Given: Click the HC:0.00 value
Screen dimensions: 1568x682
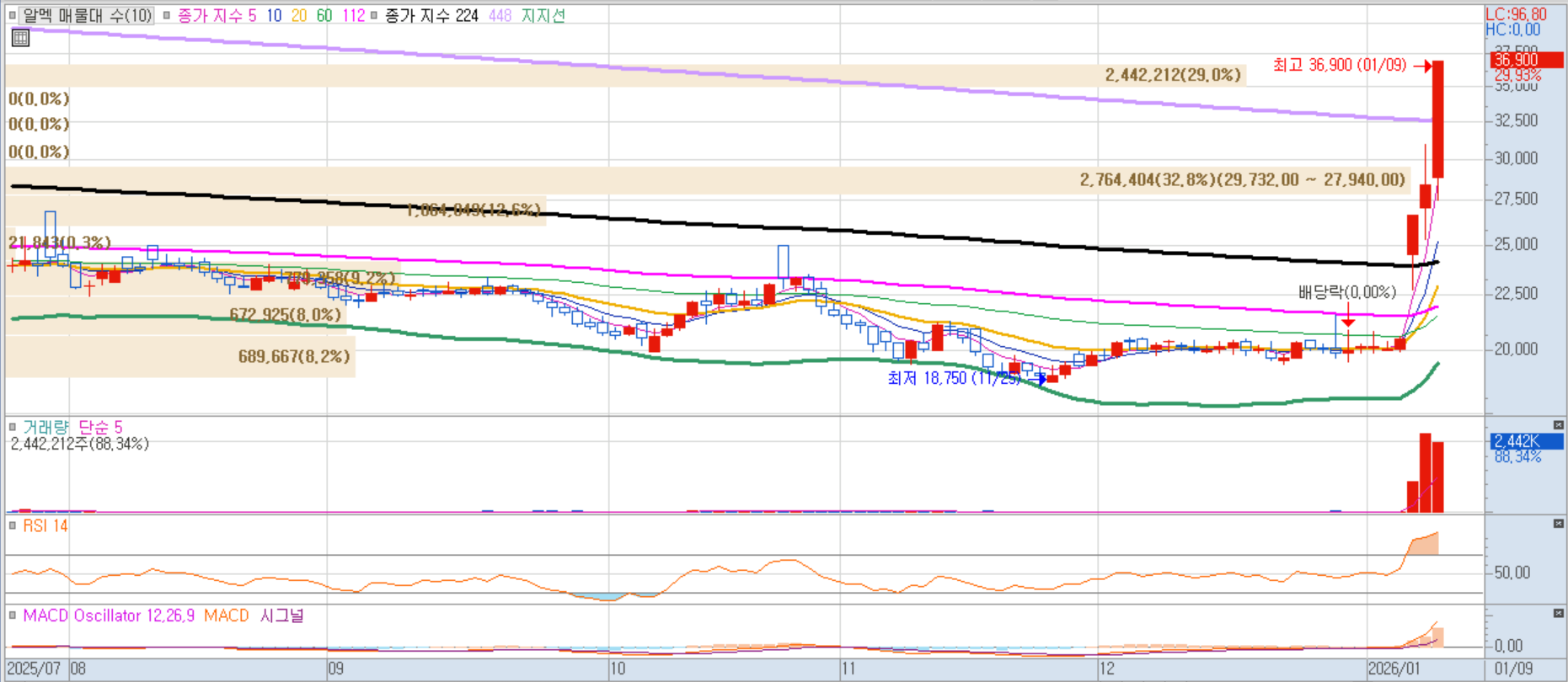Looking at the screenshot, I should tap(1513, 29).
